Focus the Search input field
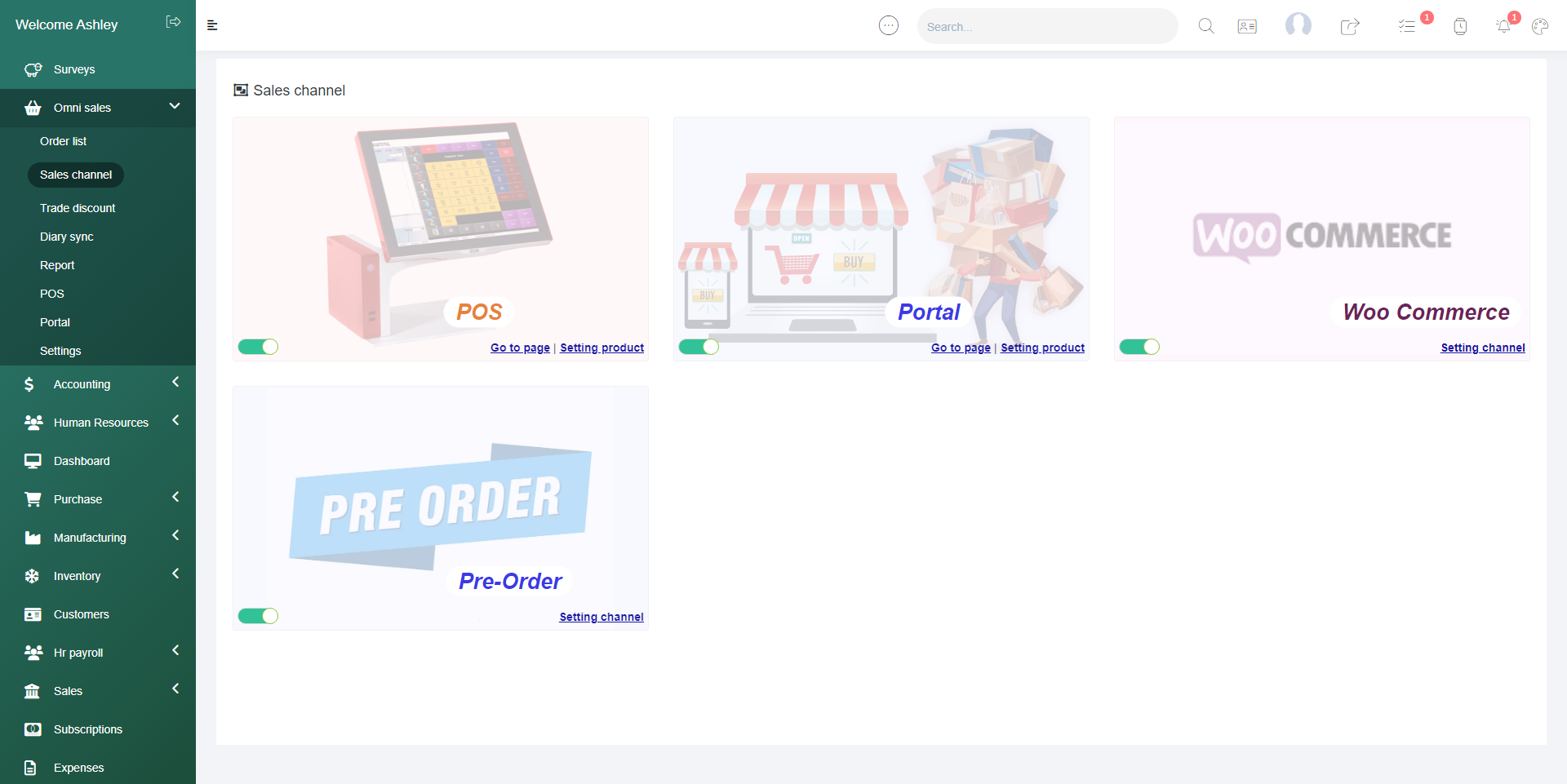 [x=1047, y=26]
